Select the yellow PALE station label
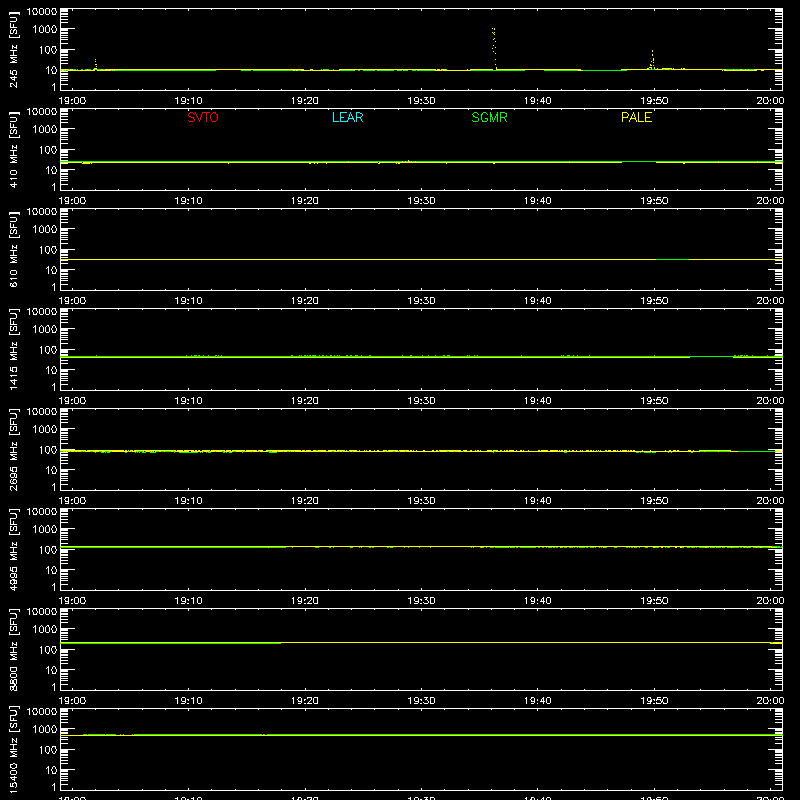Viewport: 800px width, 800px height. coord(636,117)
